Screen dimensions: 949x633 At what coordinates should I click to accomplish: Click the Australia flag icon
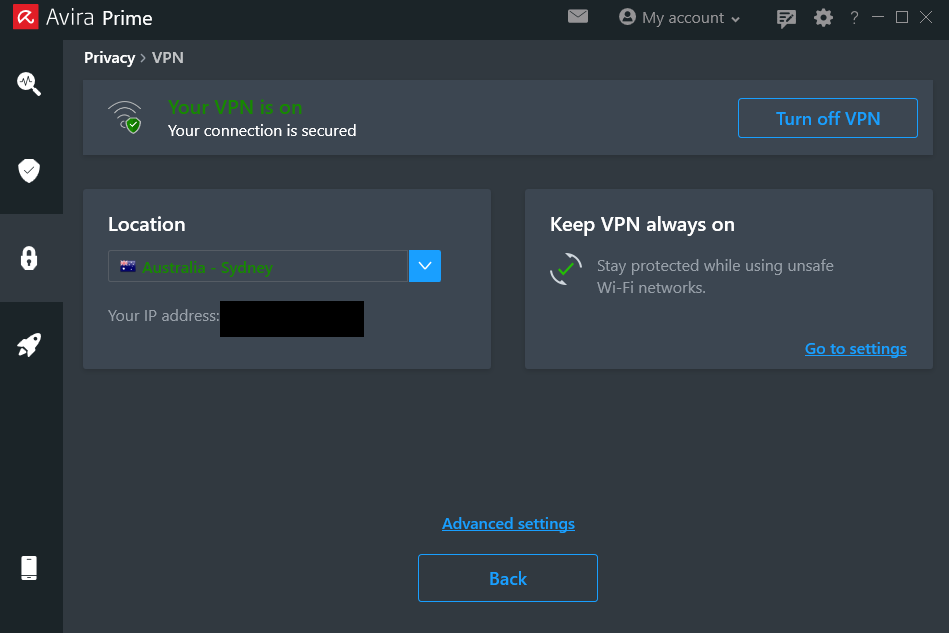coord(128,266)
